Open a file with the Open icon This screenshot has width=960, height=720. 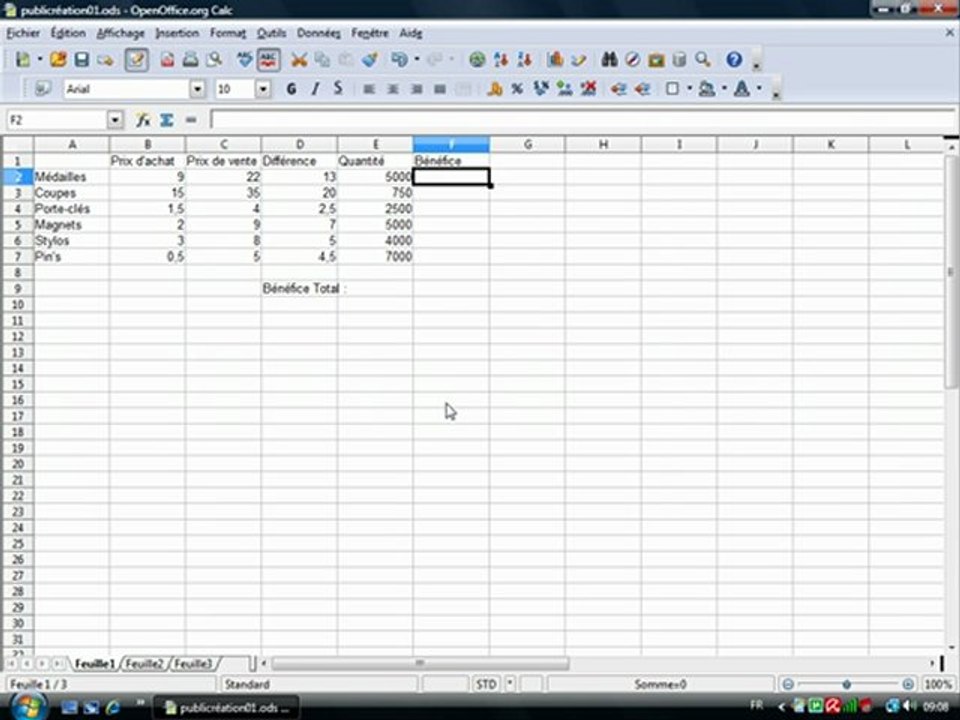(x=58, y=59)
